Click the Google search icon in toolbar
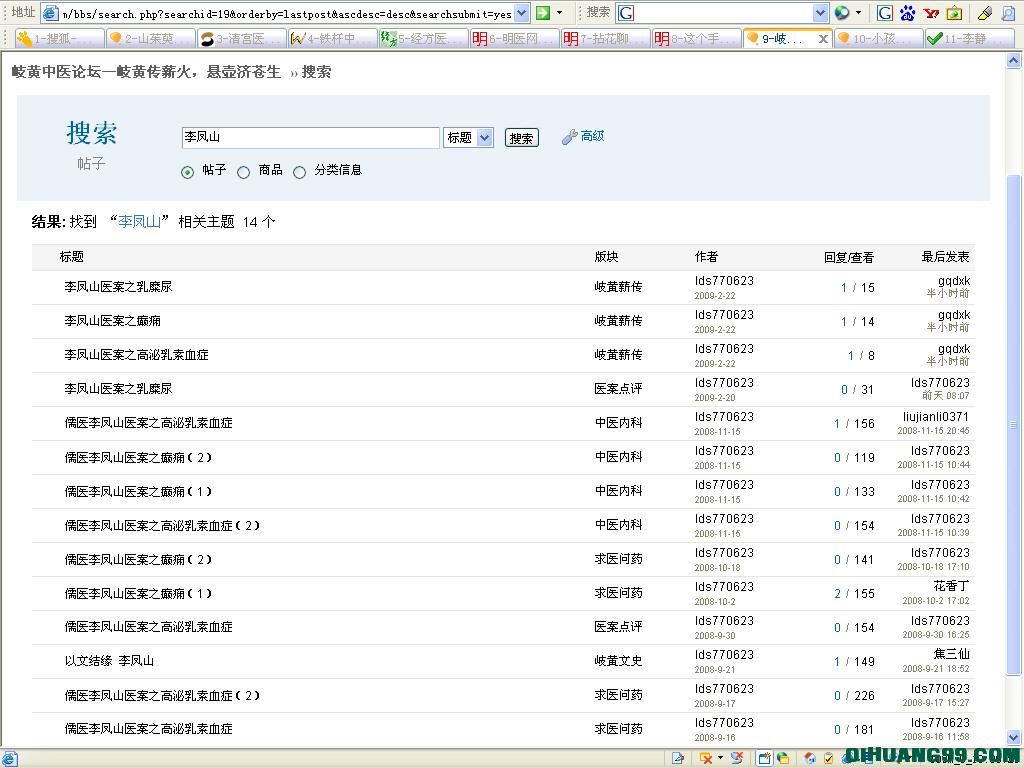 [885, 13]
